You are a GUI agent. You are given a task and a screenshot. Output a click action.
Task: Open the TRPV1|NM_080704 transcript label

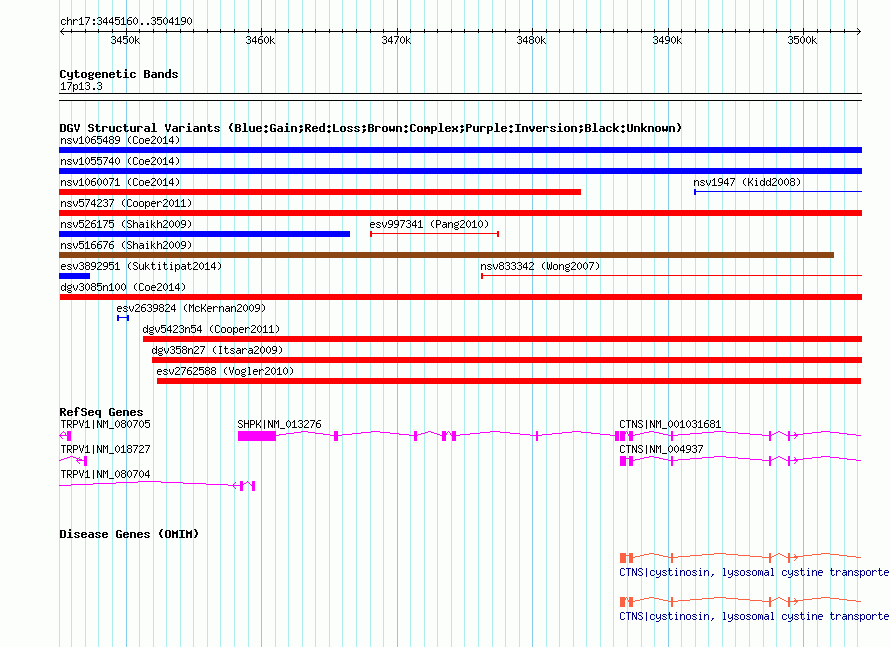[x=106, y=474]
